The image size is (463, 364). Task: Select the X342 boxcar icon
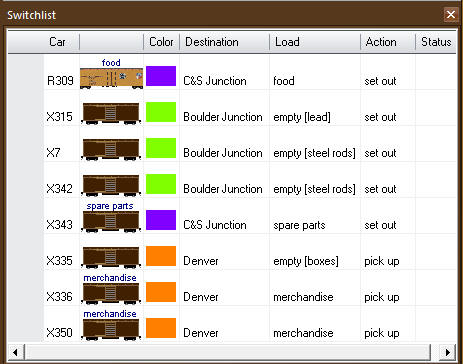[111, 186]
